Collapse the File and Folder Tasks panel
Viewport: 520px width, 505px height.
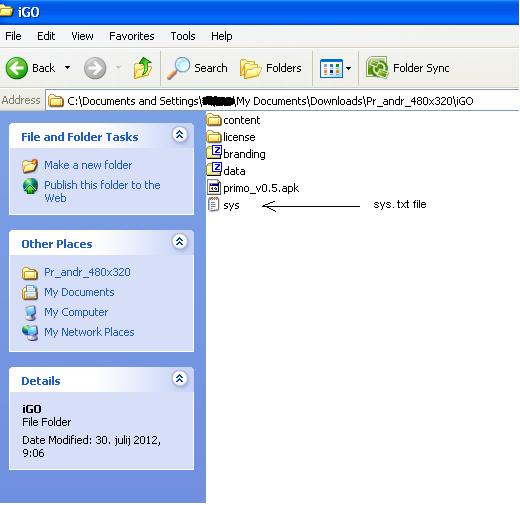tap(180, 135)
